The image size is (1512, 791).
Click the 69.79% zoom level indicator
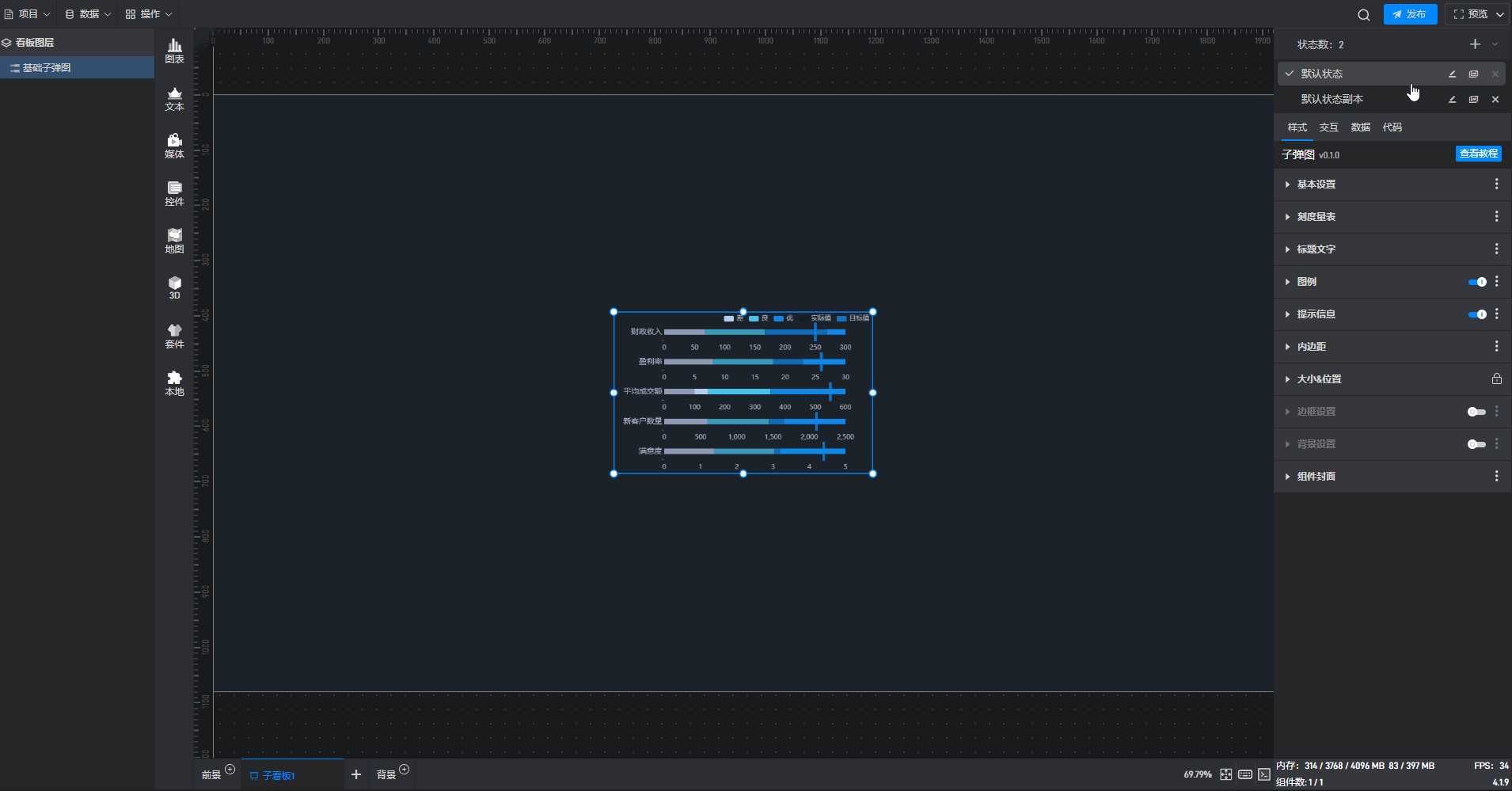click(1197, 774)
